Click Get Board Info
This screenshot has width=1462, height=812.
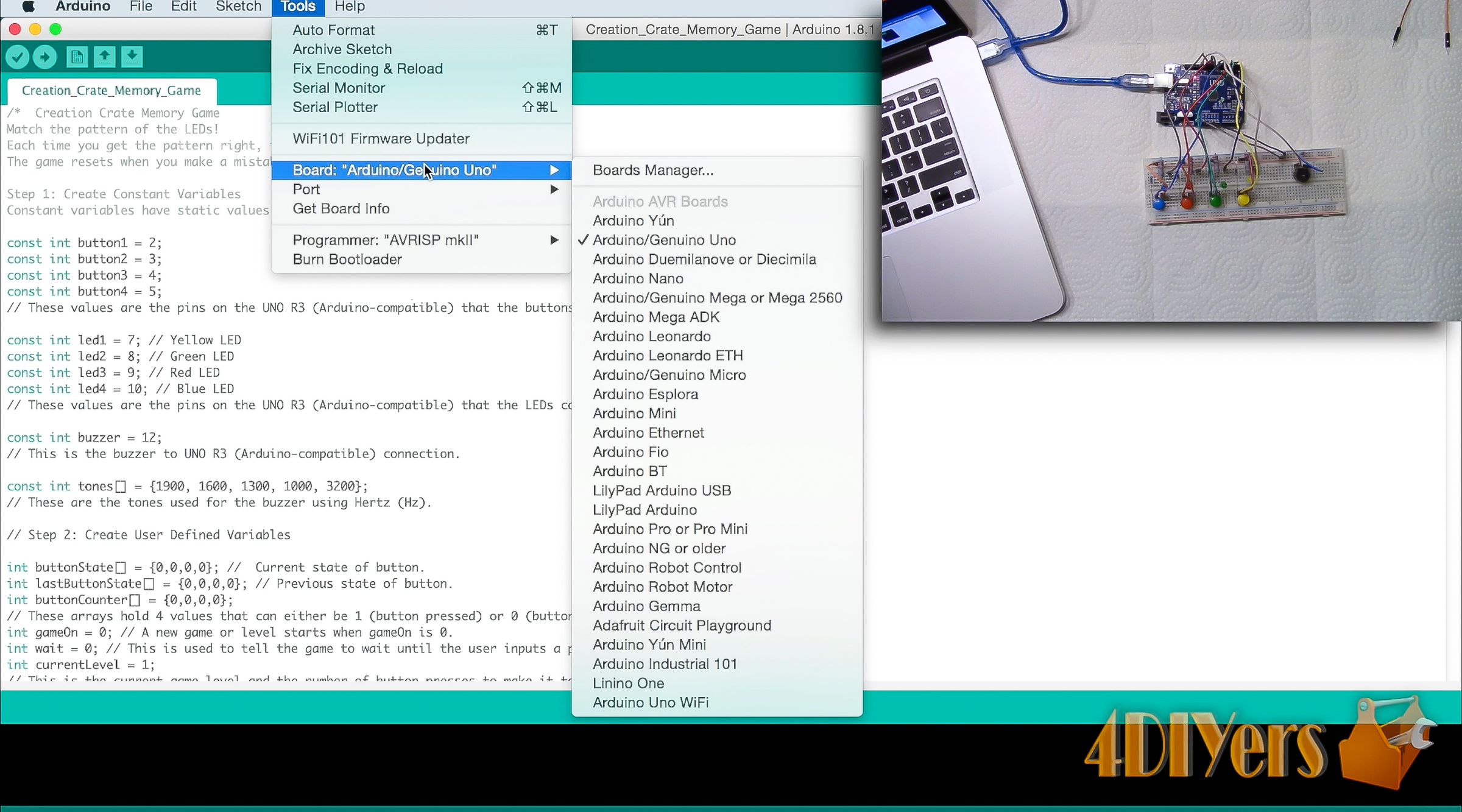tap(341, 209)
